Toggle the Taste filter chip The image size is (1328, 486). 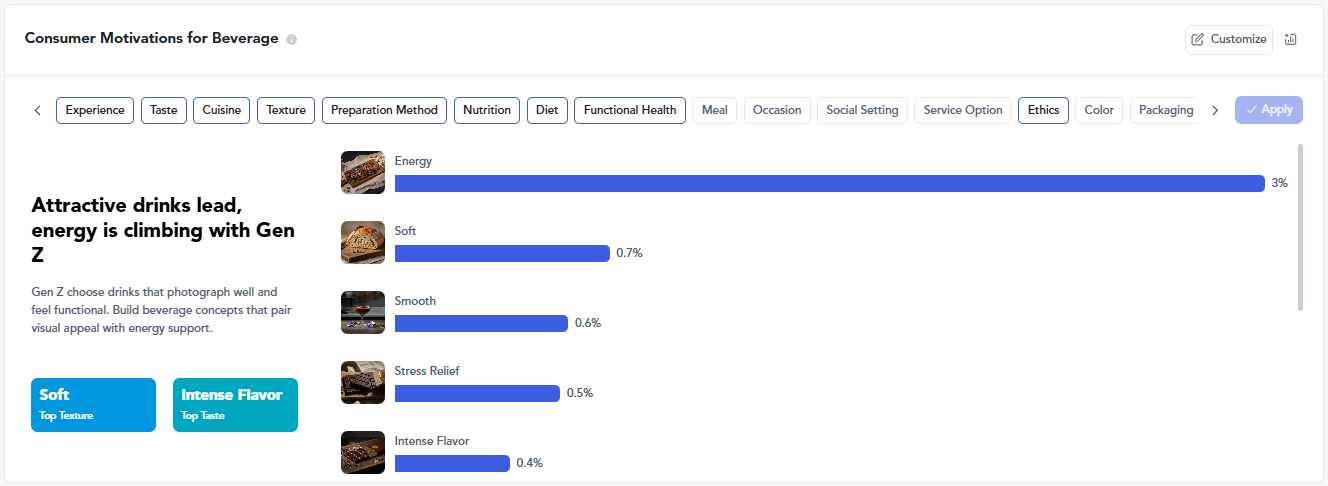163,110
